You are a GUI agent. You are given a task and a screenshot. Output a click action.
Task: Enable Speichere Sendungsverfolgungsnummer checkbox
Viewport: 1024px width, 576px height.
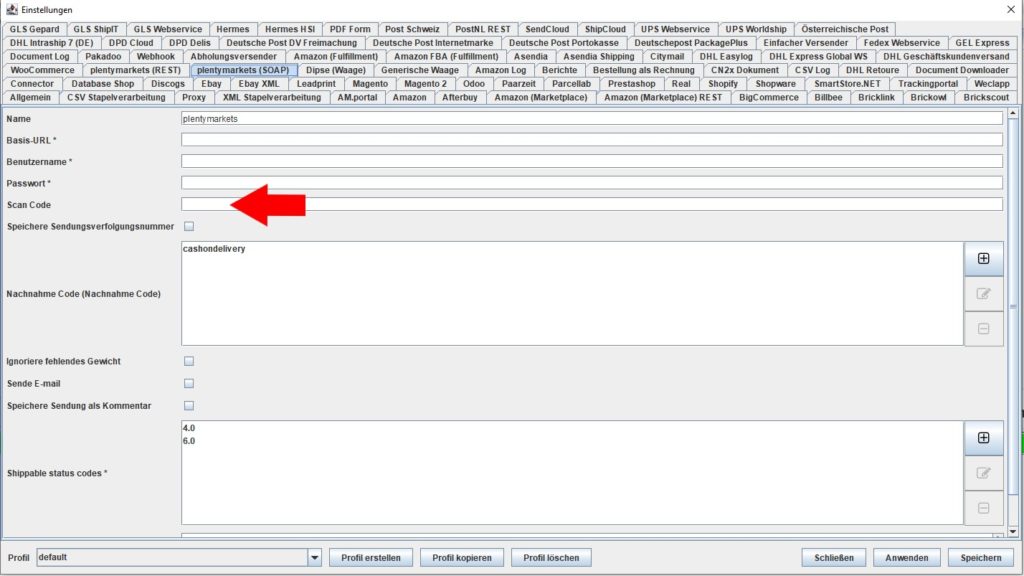pyautogui.click(x=189, y=226)
